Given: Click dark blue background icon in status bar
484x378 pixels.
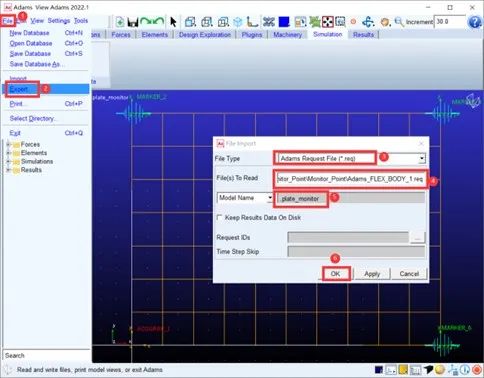Looking at the screenshot, I should (379, 369).
